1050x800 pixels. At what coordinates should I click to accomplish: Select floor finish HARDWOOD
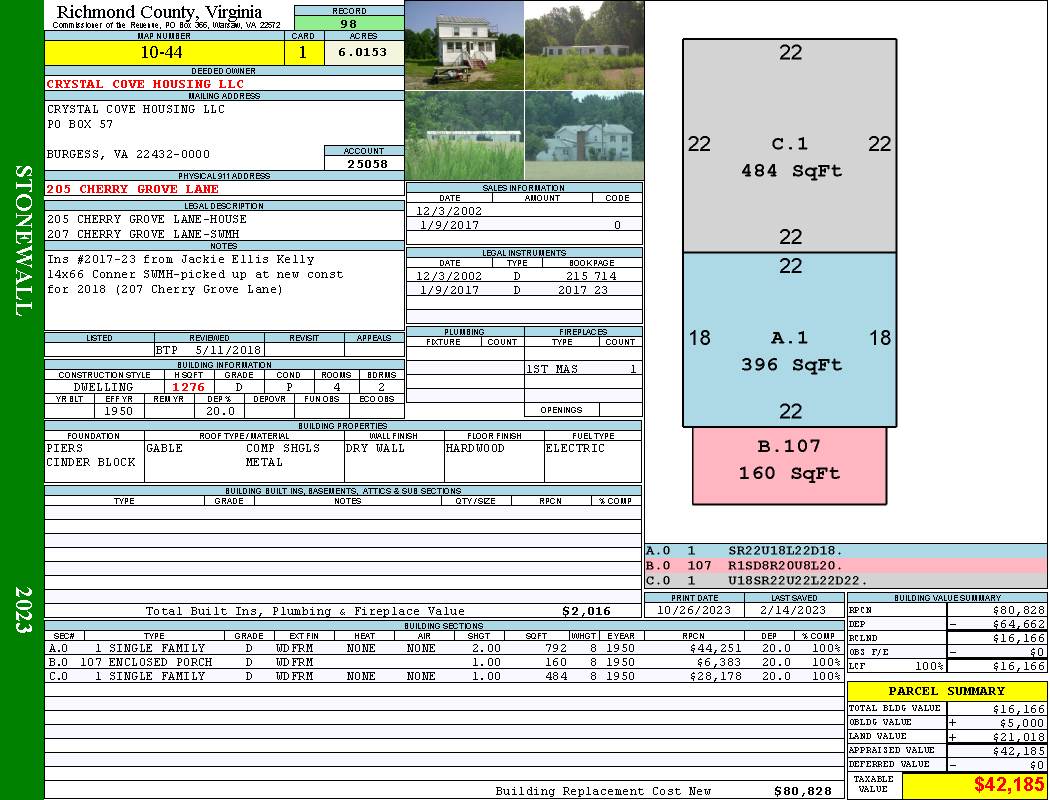pos(475,448)
